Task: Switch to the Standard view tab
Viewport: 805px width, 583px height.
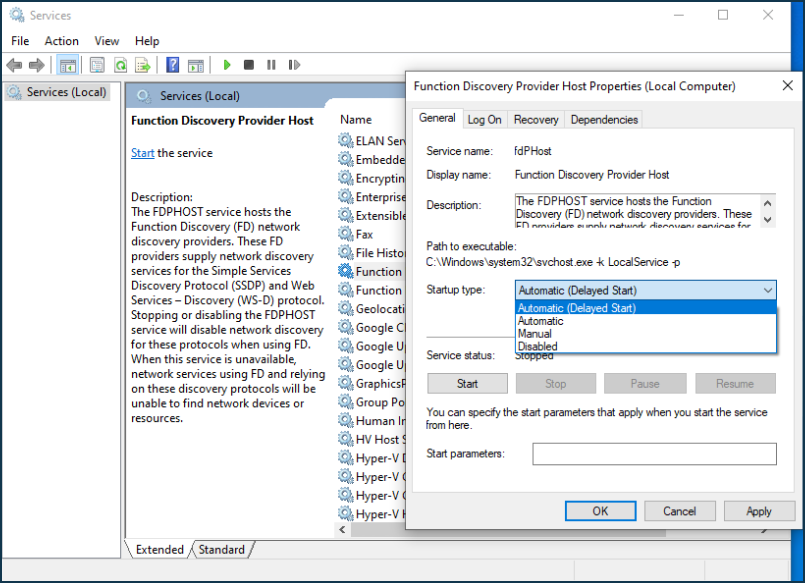Action: 222,550
